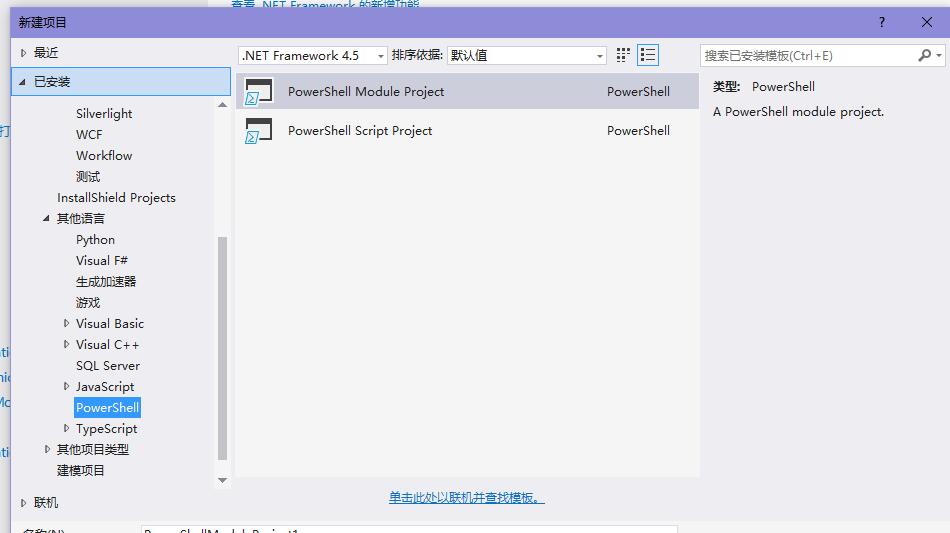
Task: Click in the 搜索已安装模板 search box
Action: pos(809,56)
